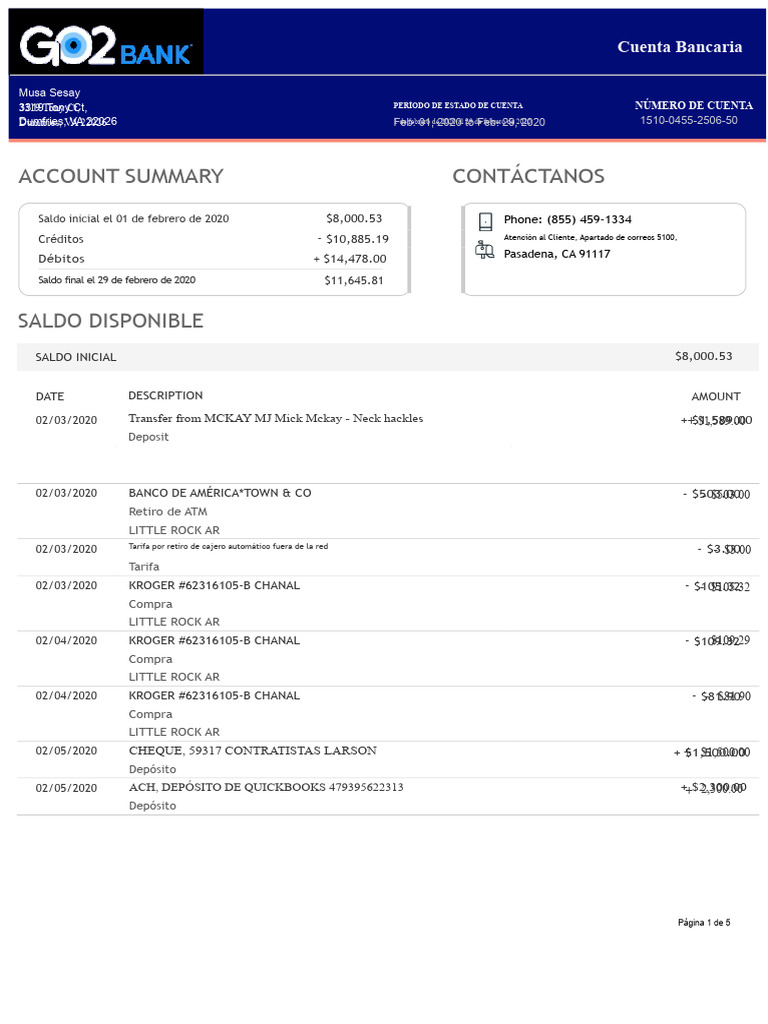Click the Cuenta Bancaria header title

tap(679, 47)
